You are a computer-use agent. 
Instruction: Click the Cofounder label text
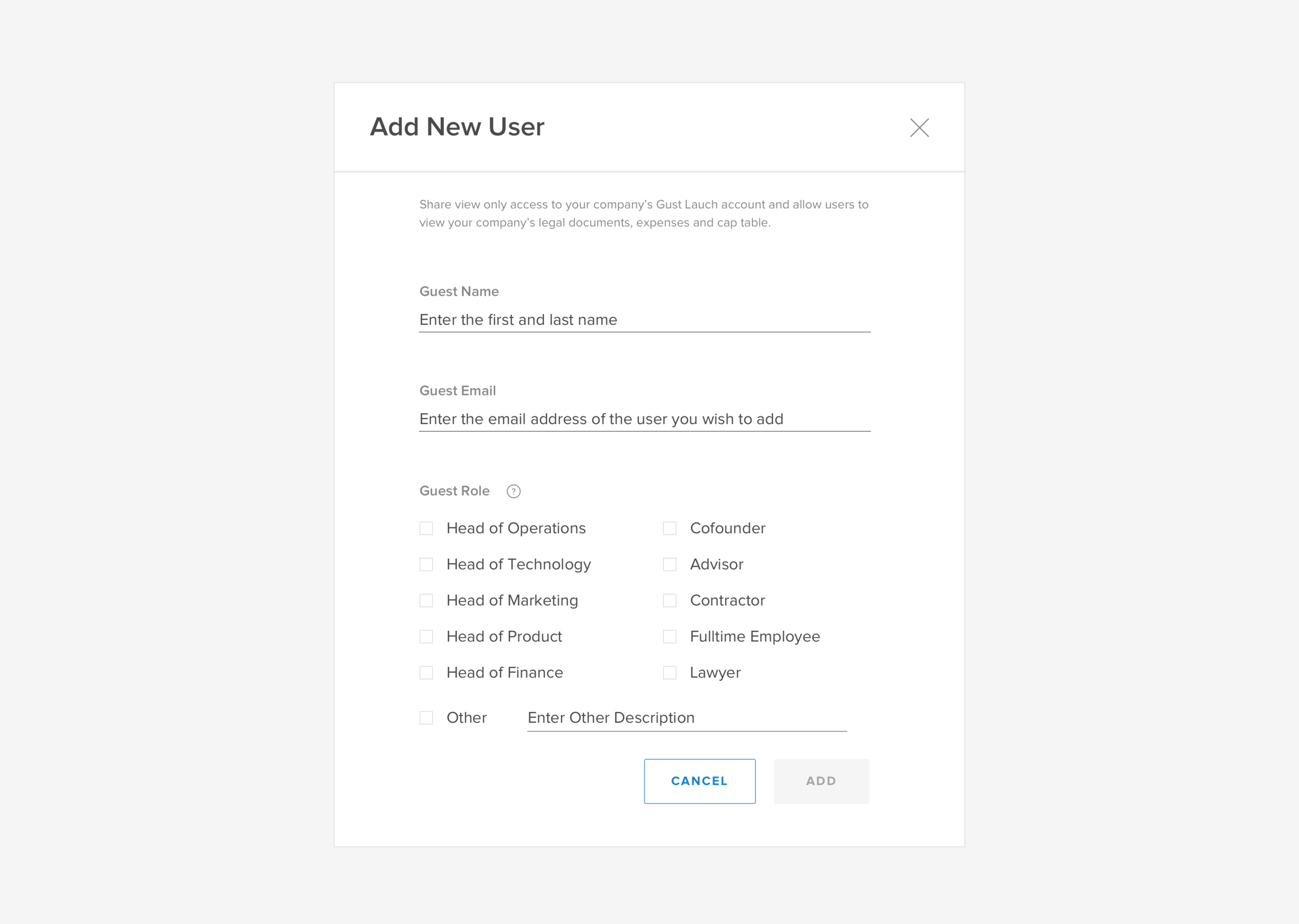coord(727,528)
